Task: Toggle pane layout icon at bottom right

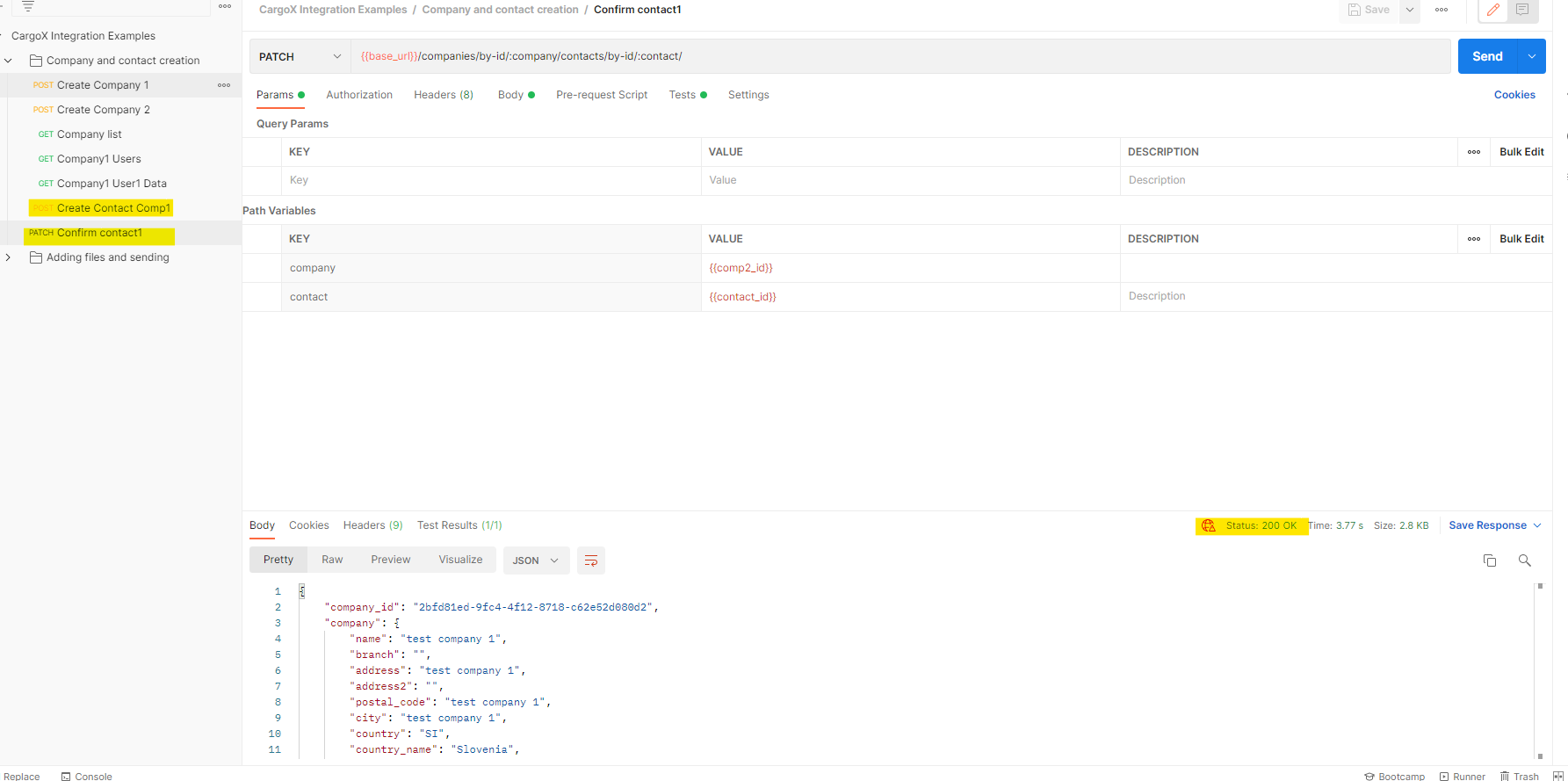Action: pyautogui.click(x=1558, y=776)
